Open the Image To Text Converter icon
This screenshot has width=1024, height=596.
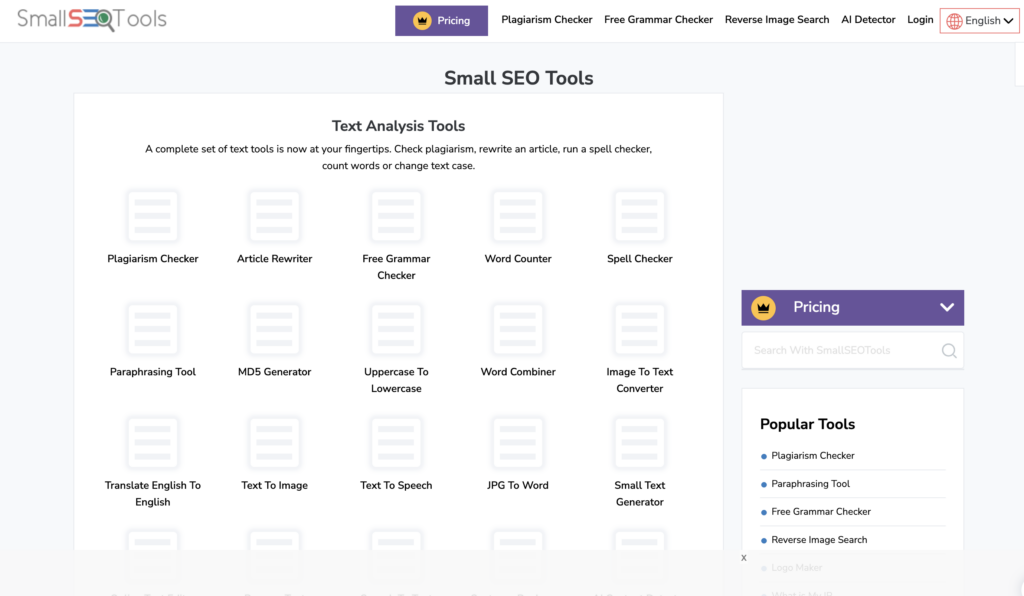[x=640, y=329]
